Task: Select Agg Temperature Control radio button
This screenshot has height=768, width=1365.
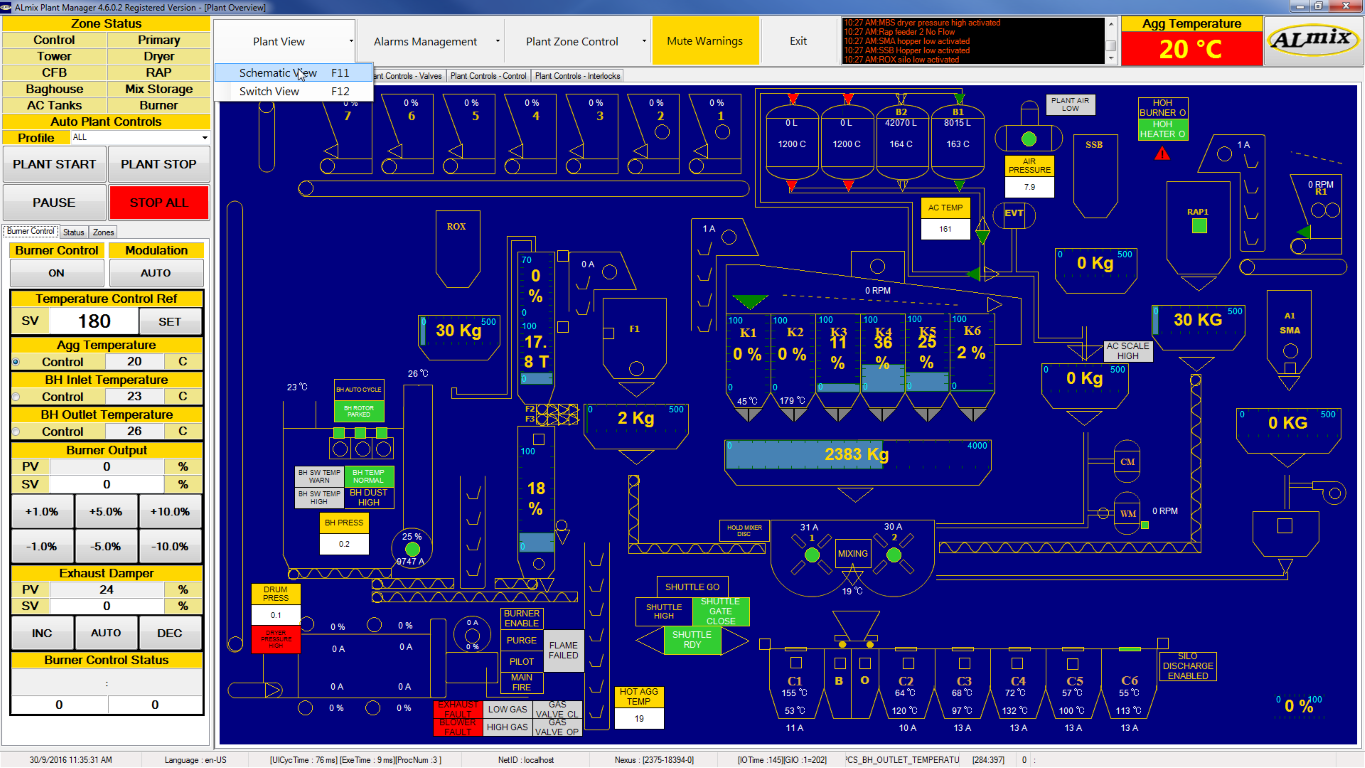Action: coord(16,362)
